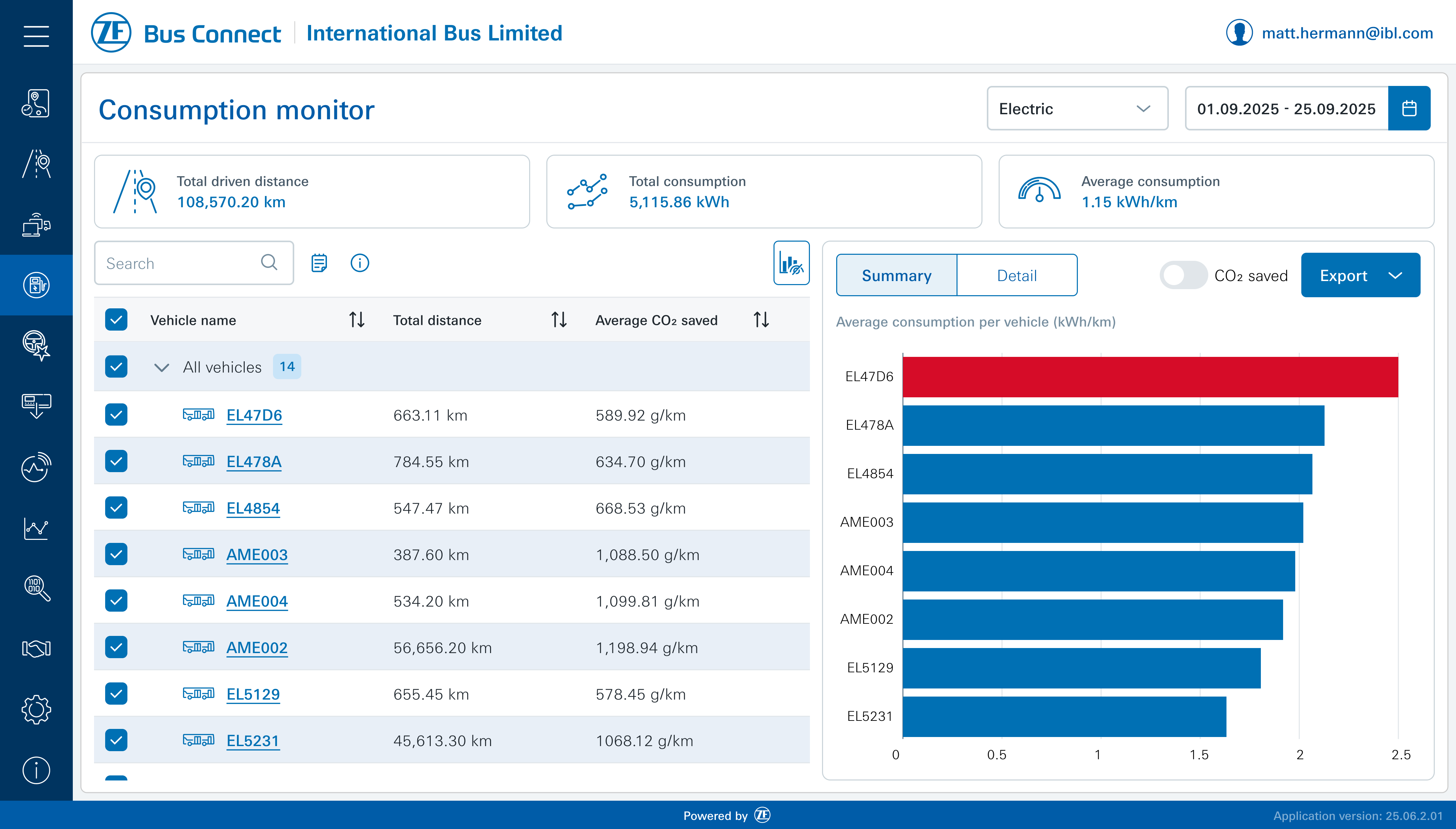
Task: Open the steering wheel driver rating icon
Action: point(36,345)
